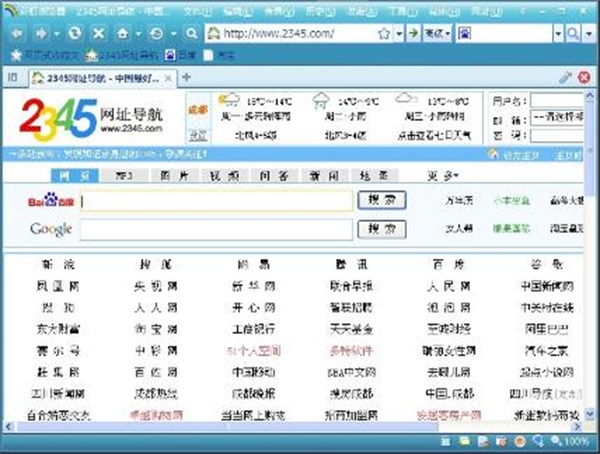Click the 100% zoom control in status bar
Image resolution: width=600 pixels, height=454 pixels.
point(569,441)
